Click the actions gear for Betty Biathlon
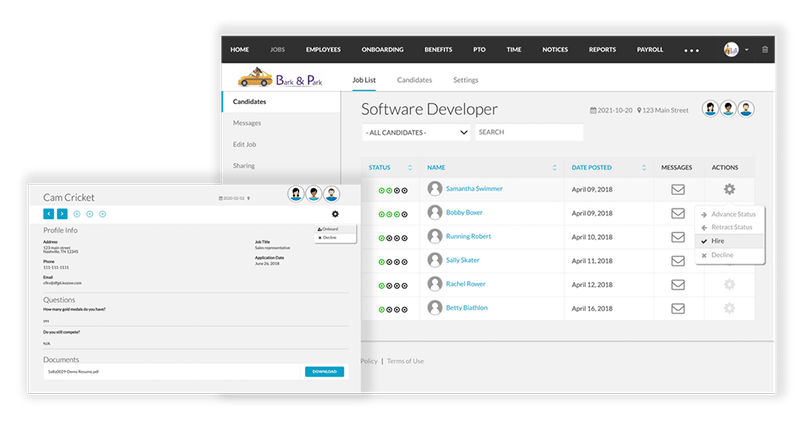Image resolution: width=800 pixels, height=448 pixels. 729,308
